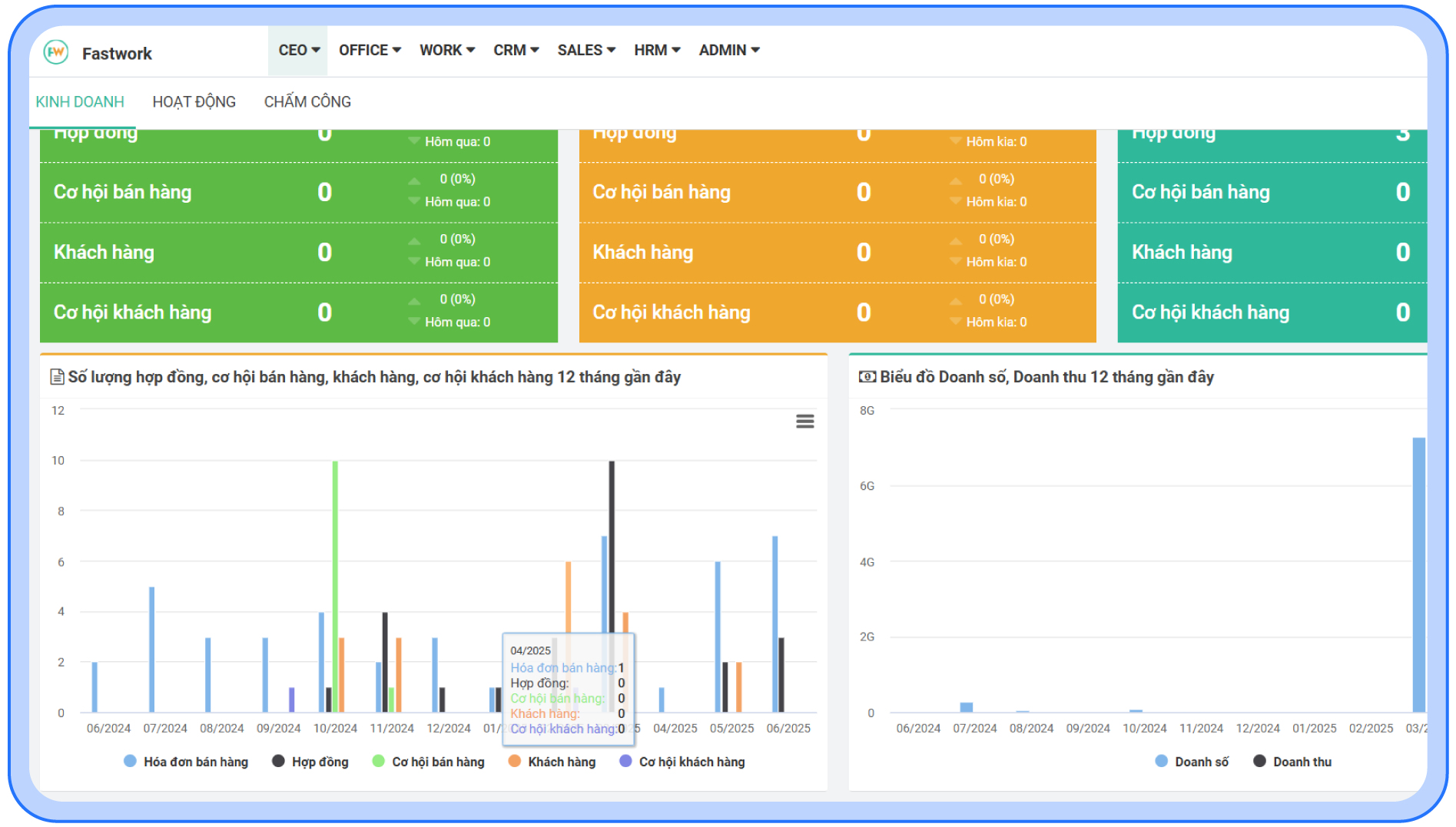Viewport: 1456px width, 827px height.
Task: Toggle the Khách hàng legend series
Action: 552,762
